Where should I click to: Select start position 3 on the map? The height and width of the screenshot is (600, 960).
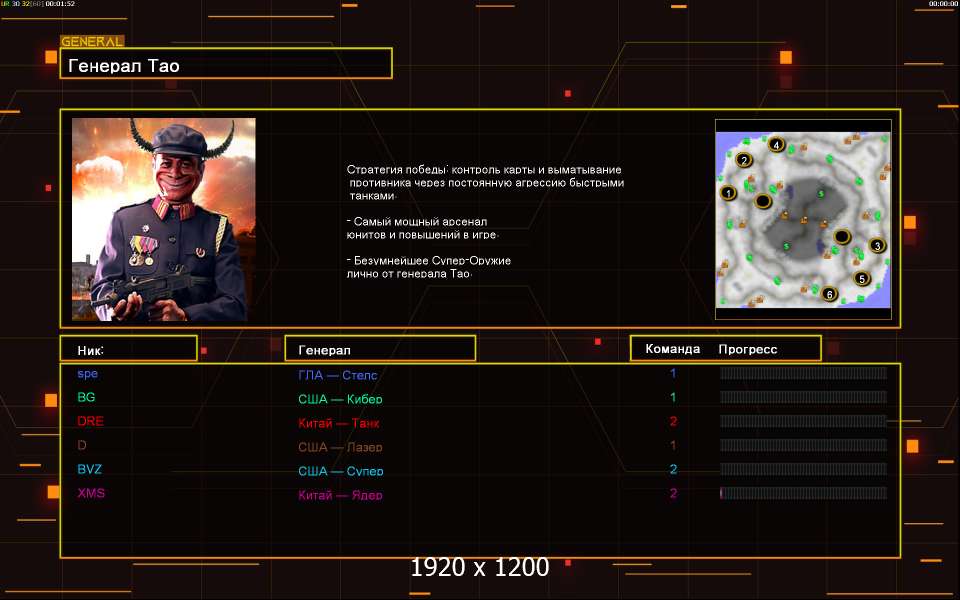coord(877,245)
